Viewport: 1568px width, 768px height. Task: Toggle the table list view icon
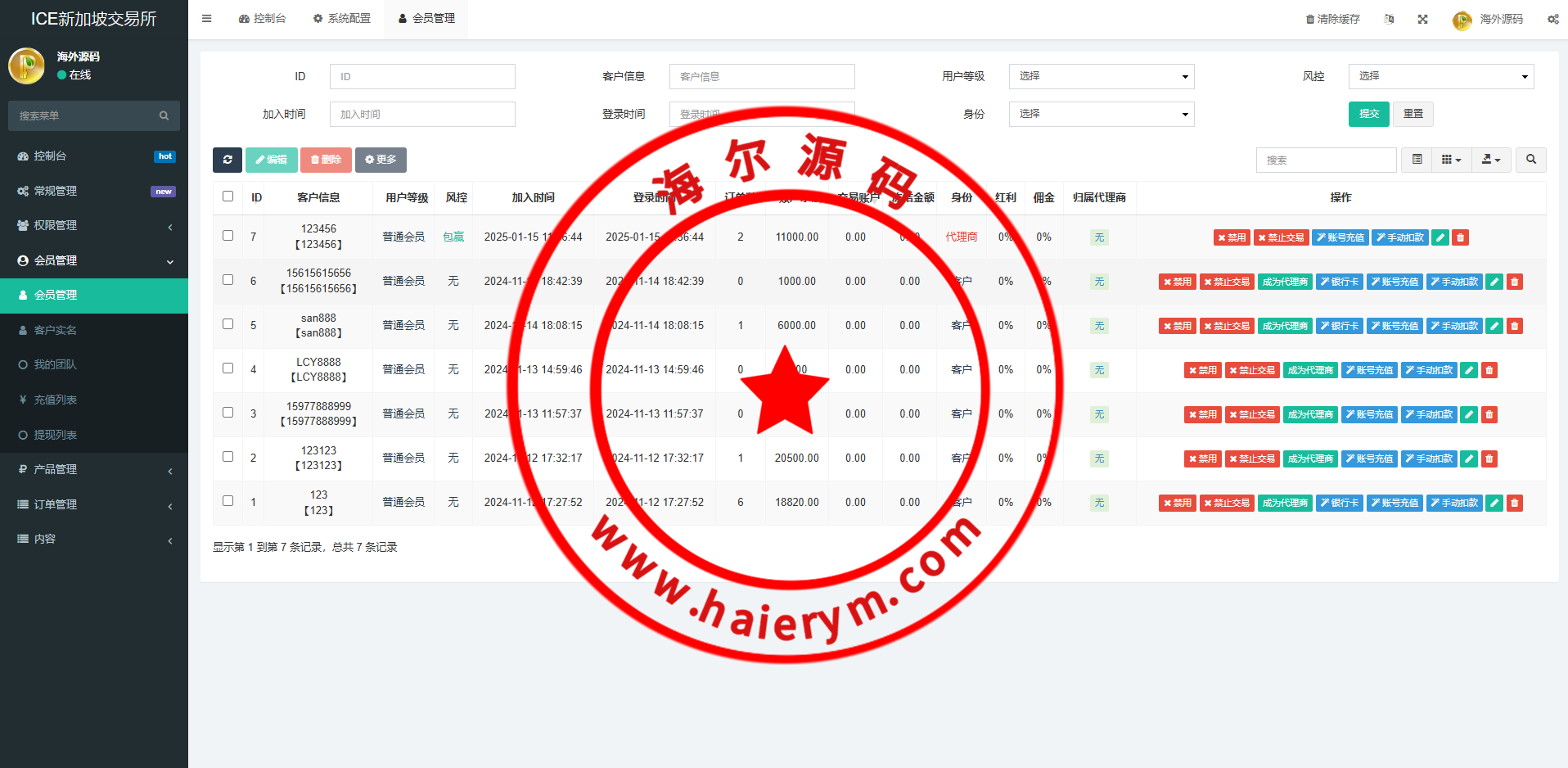pyautogui.click(x=1417, y=160)
